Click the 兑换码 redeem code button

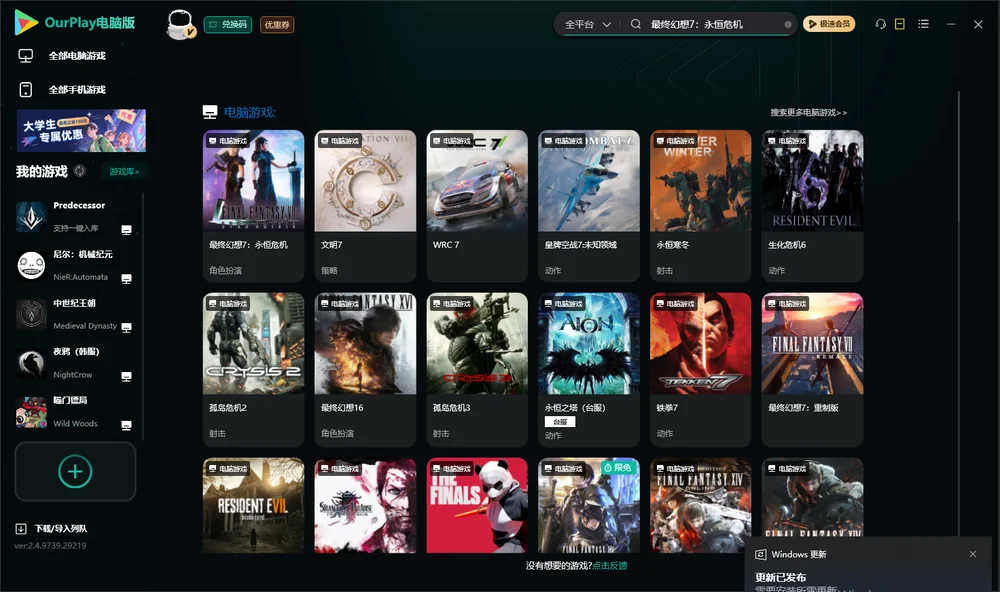(x=228, y=24)
